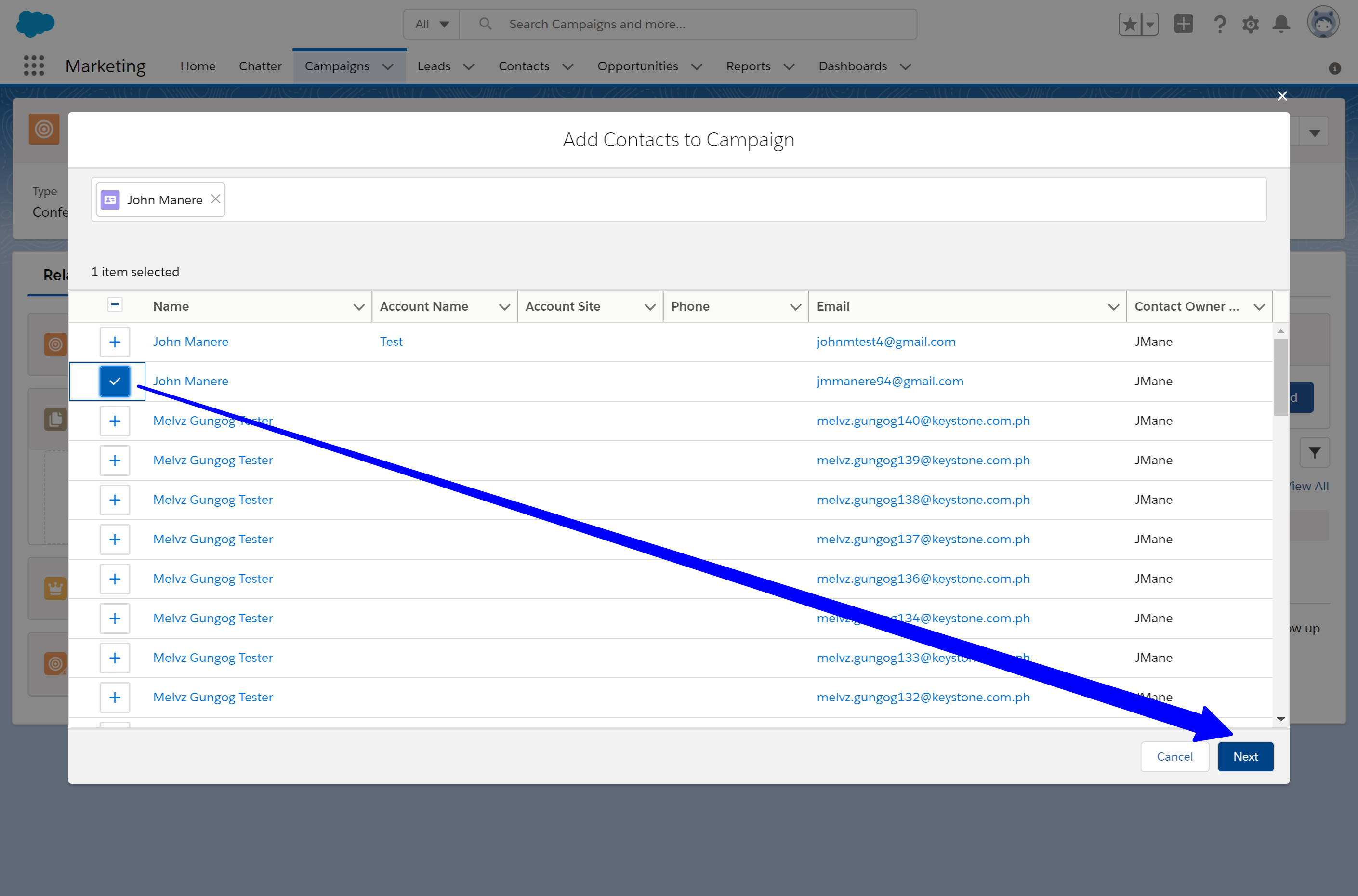Expand the Leads tab menu chevron

point(469,67)
